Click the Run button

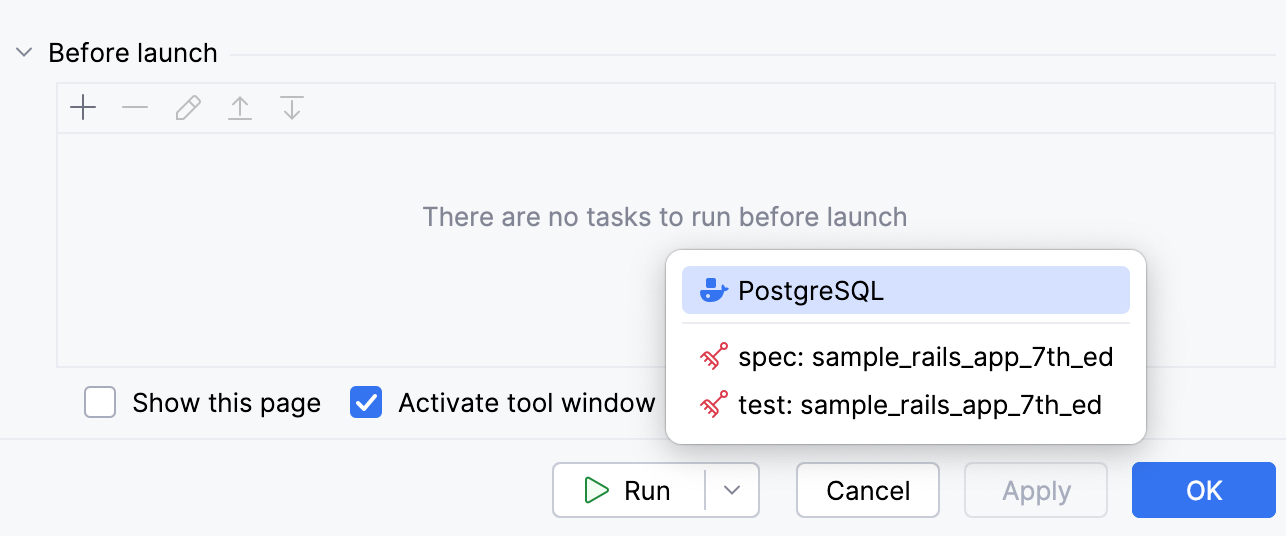pyautogui.click(x=629, y=490)
